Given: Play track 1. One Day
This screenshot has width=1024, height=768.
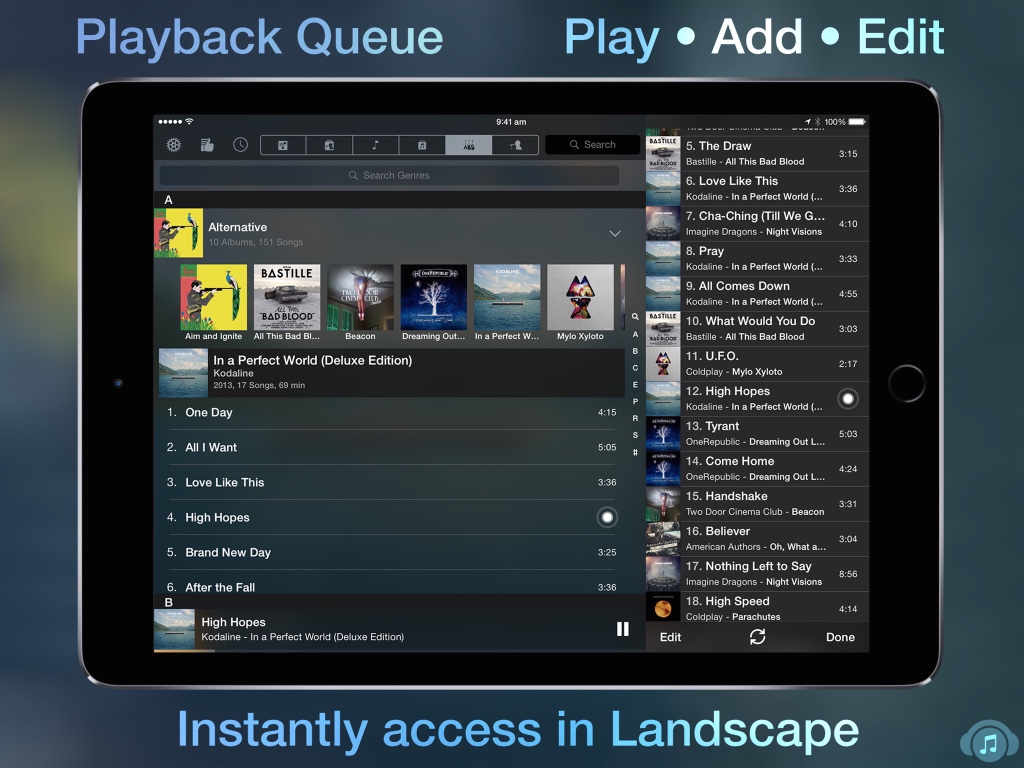Looking at the screenshot, I should [x=391, y=413].
